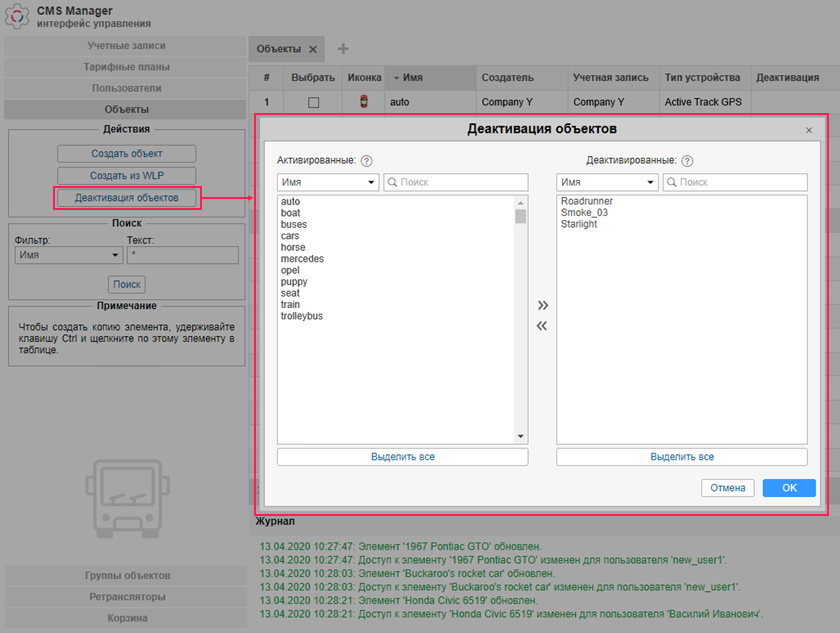Screen dimensions: 840x633
Task: Add new tab with plus icon
Action: coord(343,49)
